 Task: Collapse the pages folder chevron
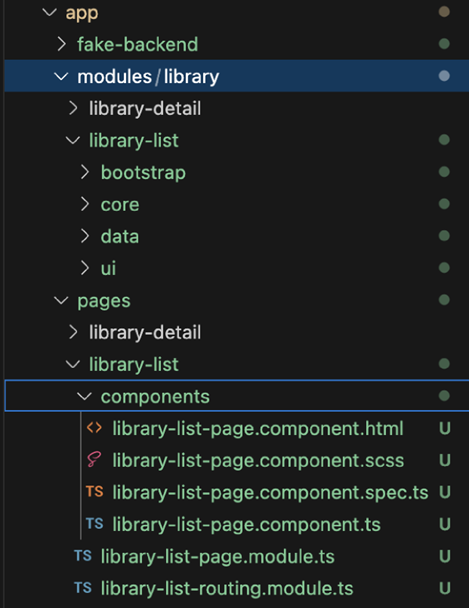[x=61, y=300]
